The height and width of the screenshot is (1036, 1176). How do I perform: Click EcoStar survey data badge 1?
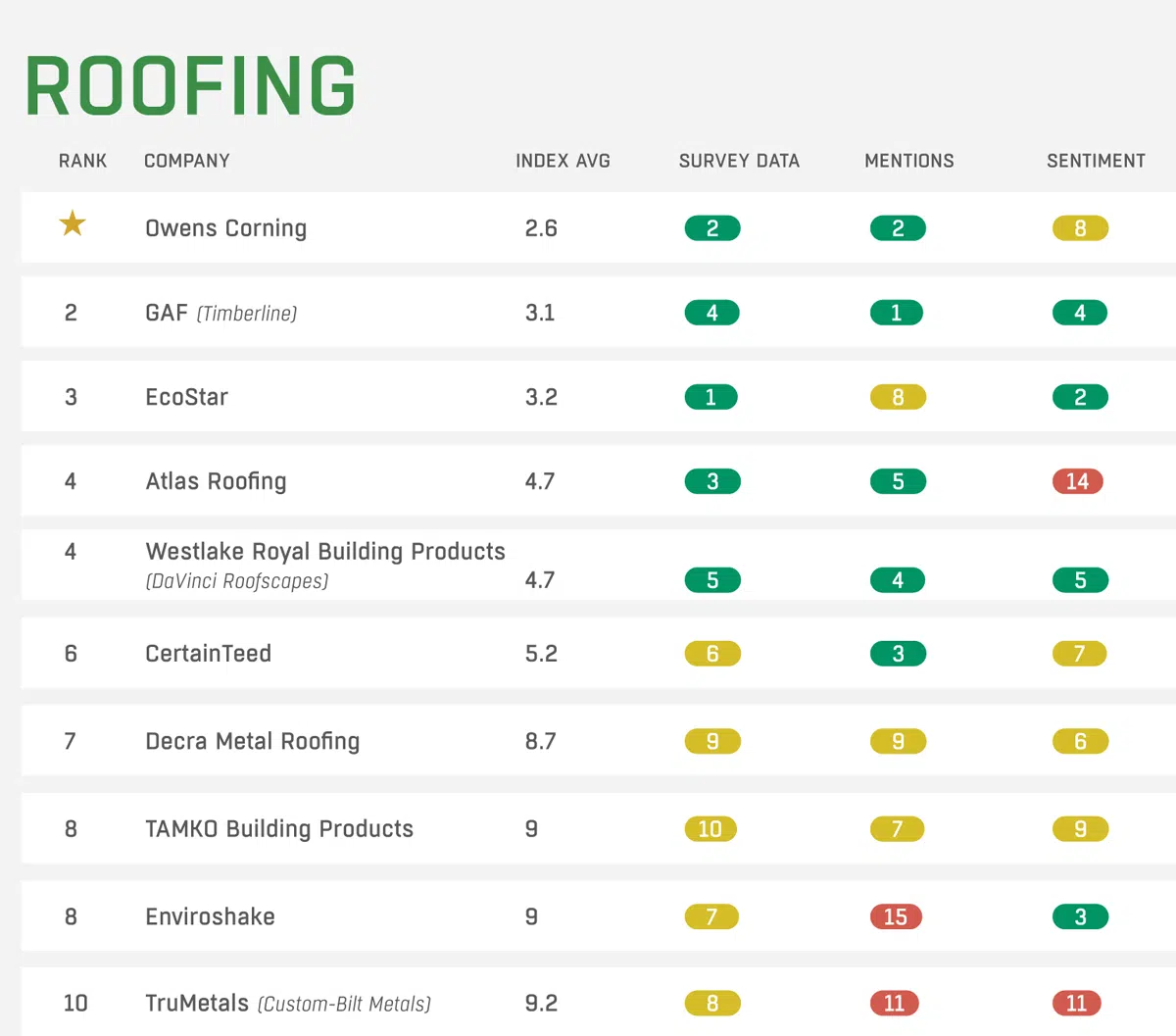(x=710, y=397)
